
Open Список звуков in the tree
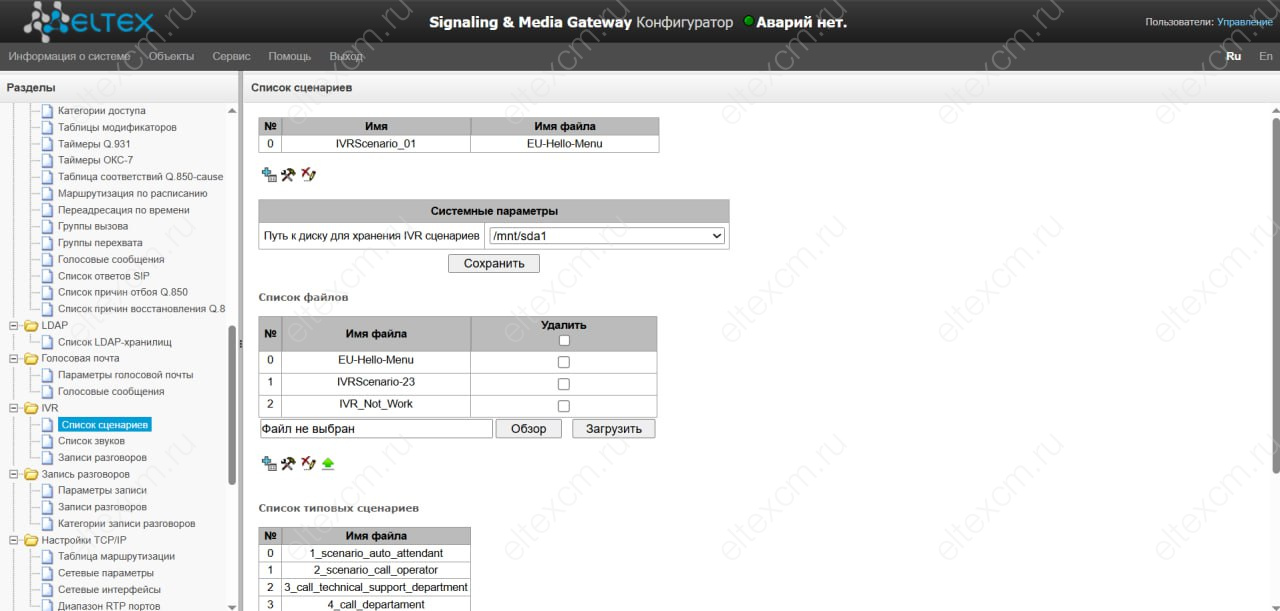[x=91, y=441]
